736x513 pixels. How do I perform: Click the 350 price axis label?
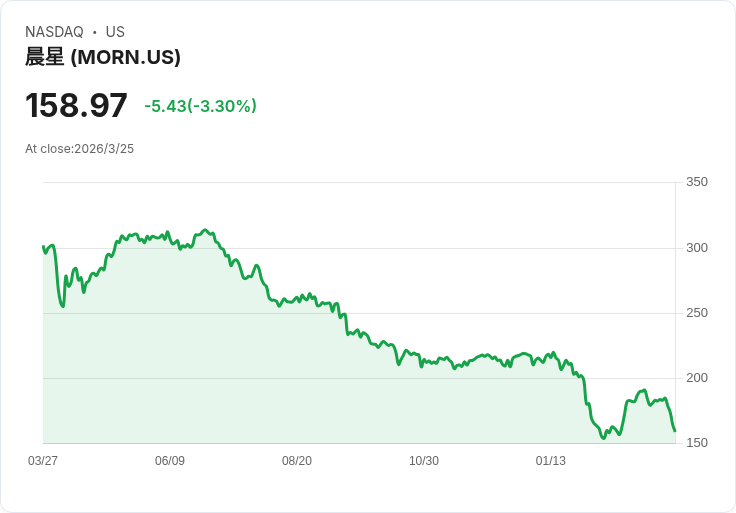click(x=697, y=182)
